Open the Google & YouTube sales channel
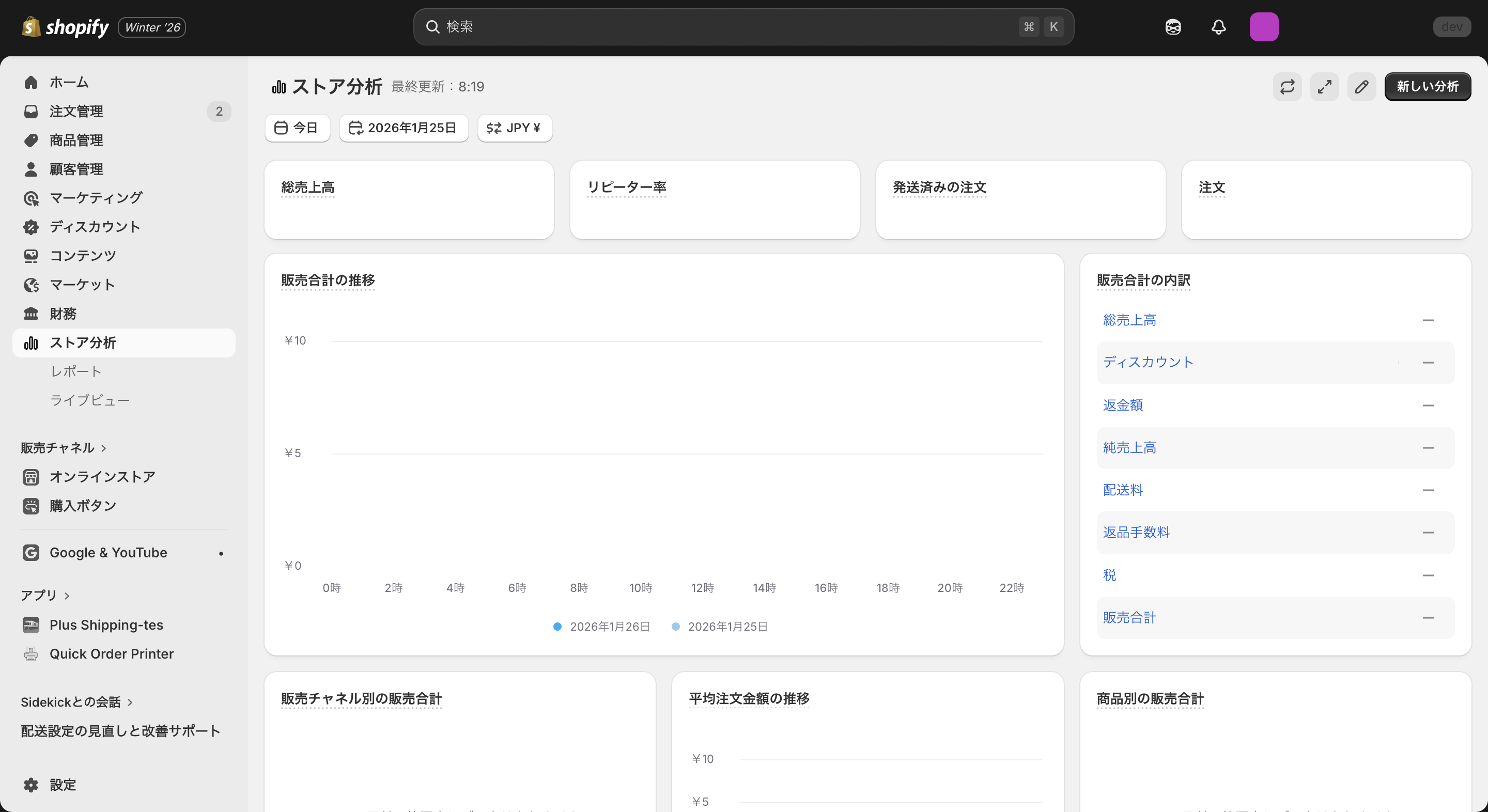 107,552
